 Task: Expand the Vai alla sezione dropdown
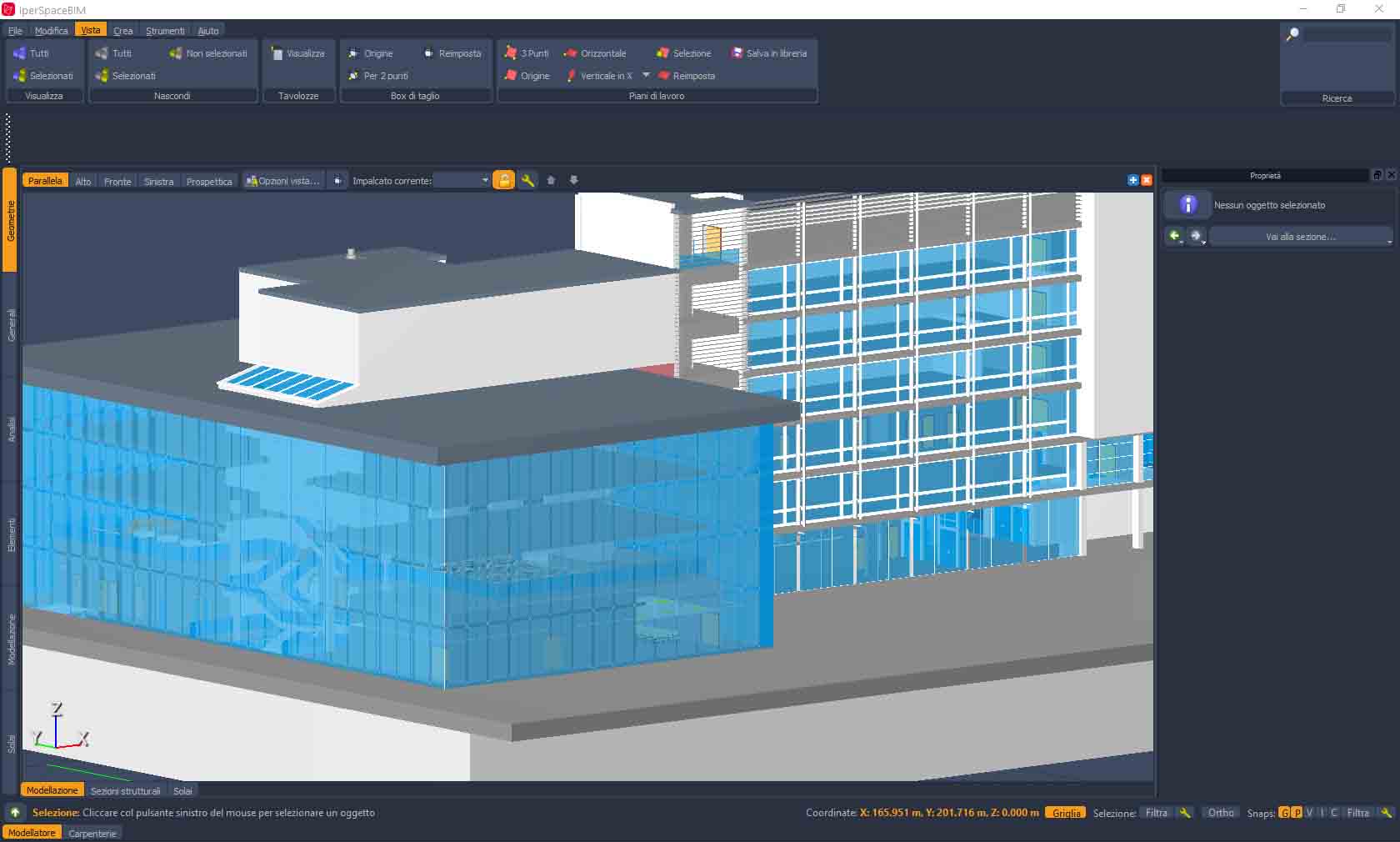click(1388, 240)
